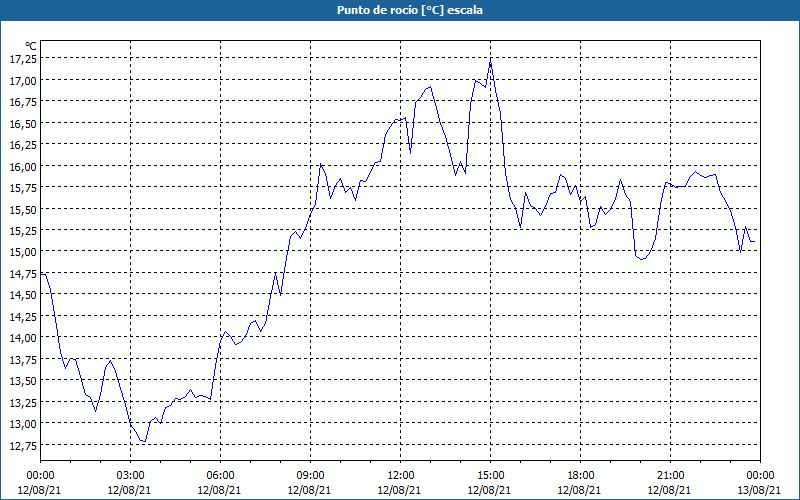The width and height of the screenshot is (800, 500).
Task: Click the 14,25 y-axis label
Action: 23,316
